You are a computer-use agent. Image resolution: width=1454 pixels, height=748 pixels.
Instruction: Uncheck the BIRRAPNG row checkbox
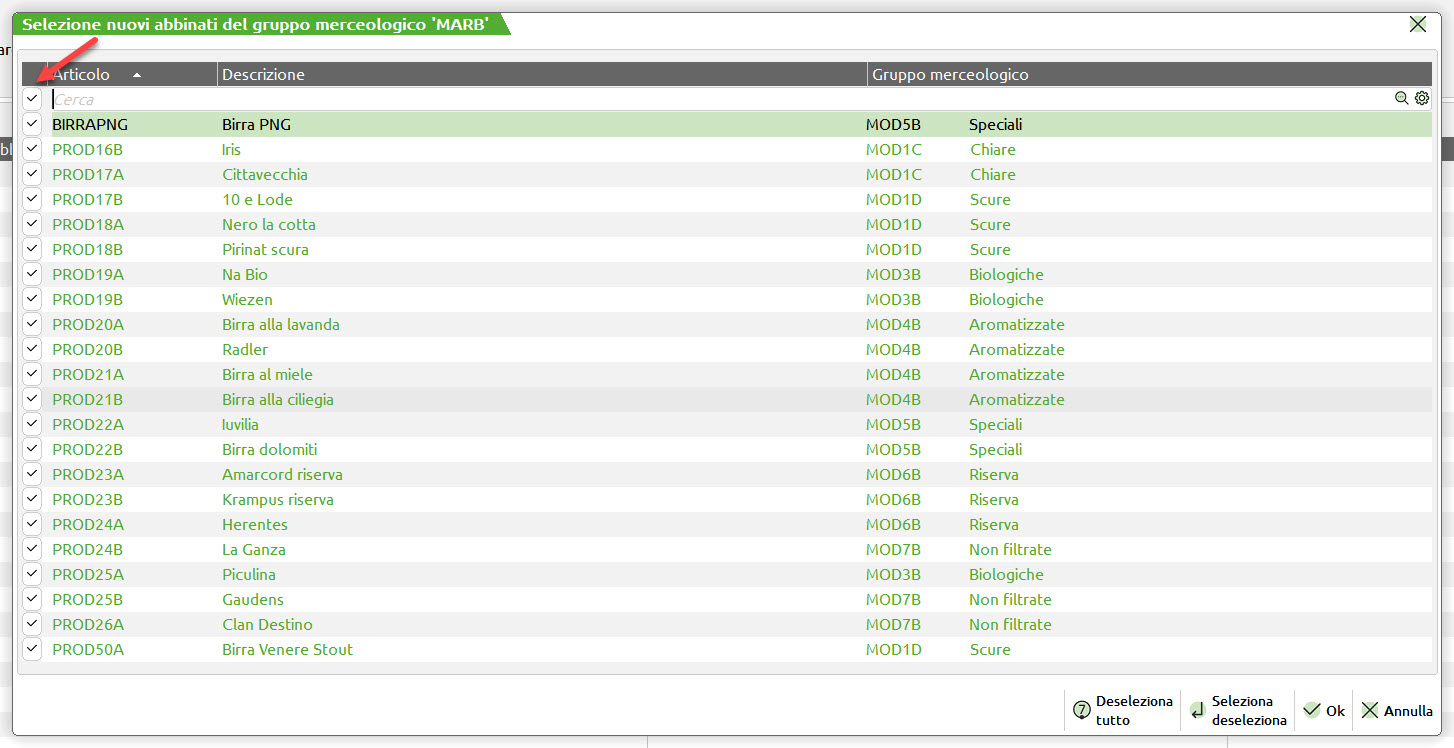tap(32, 124)
